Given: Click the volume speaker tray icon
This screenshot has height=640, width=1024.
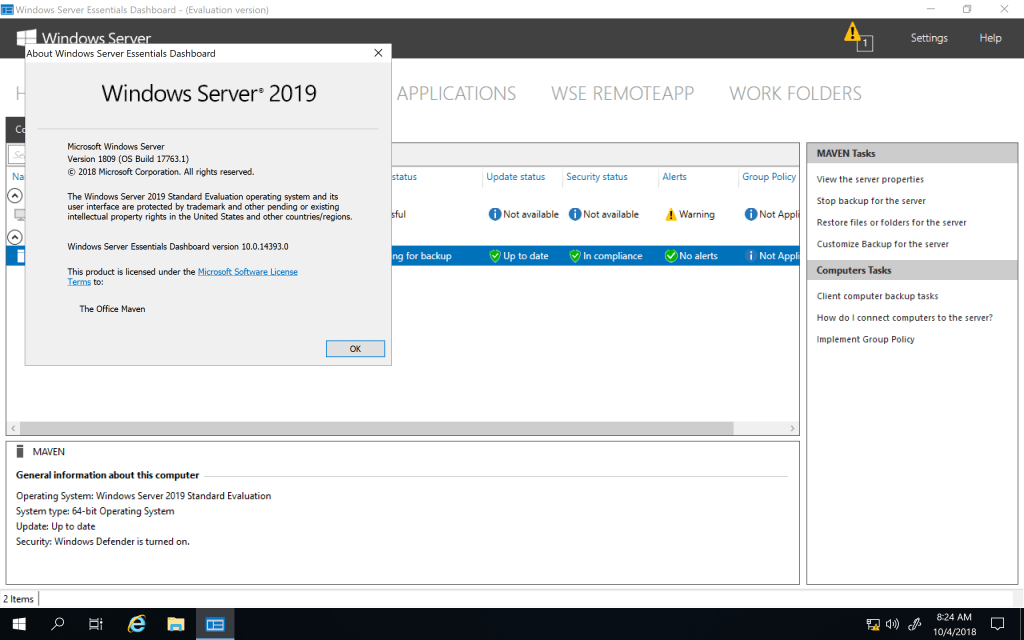Looking at the screenshot, I should pos(892,625).
